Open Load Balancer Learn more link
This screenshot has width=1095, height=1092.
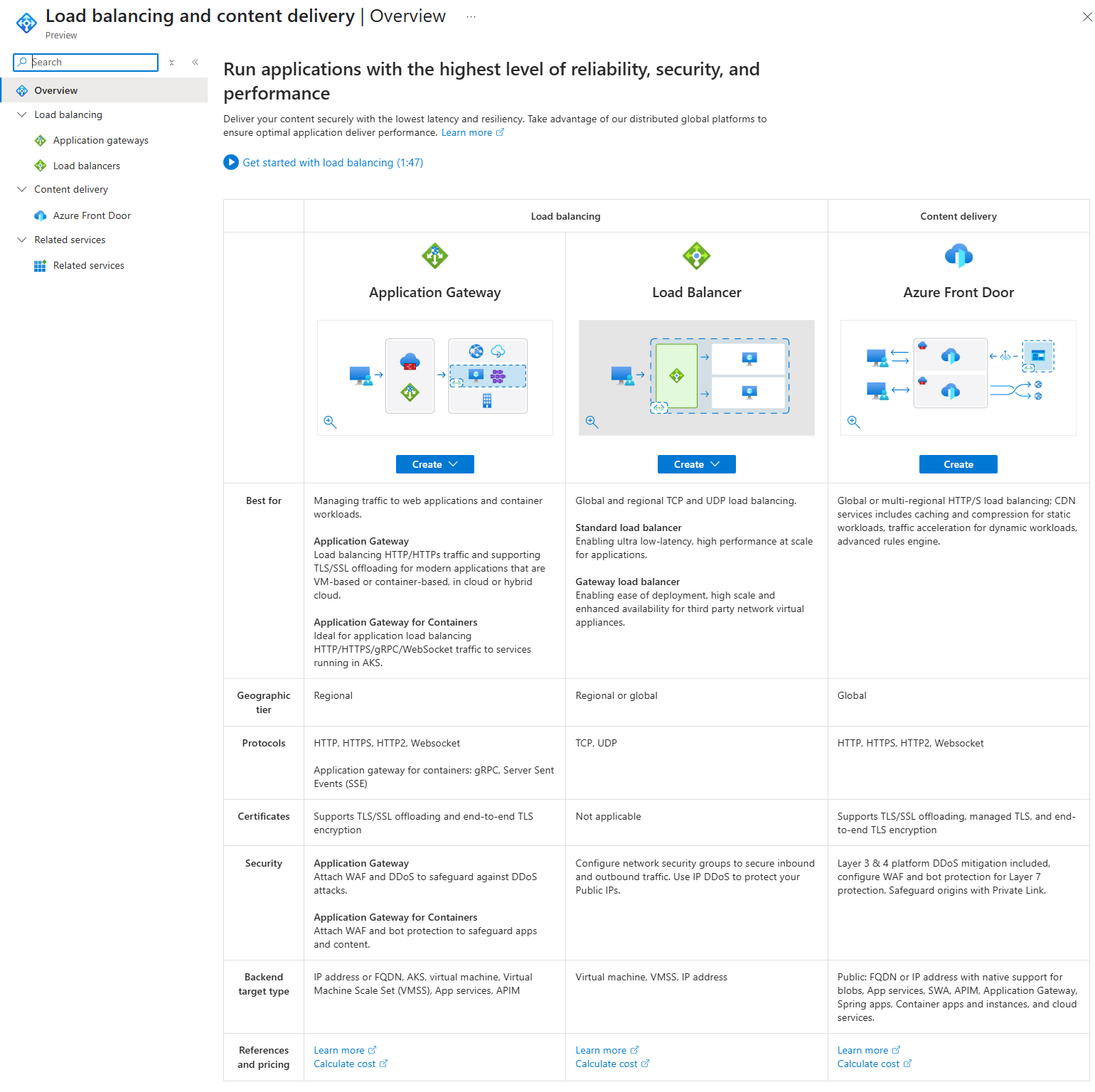607,1051
